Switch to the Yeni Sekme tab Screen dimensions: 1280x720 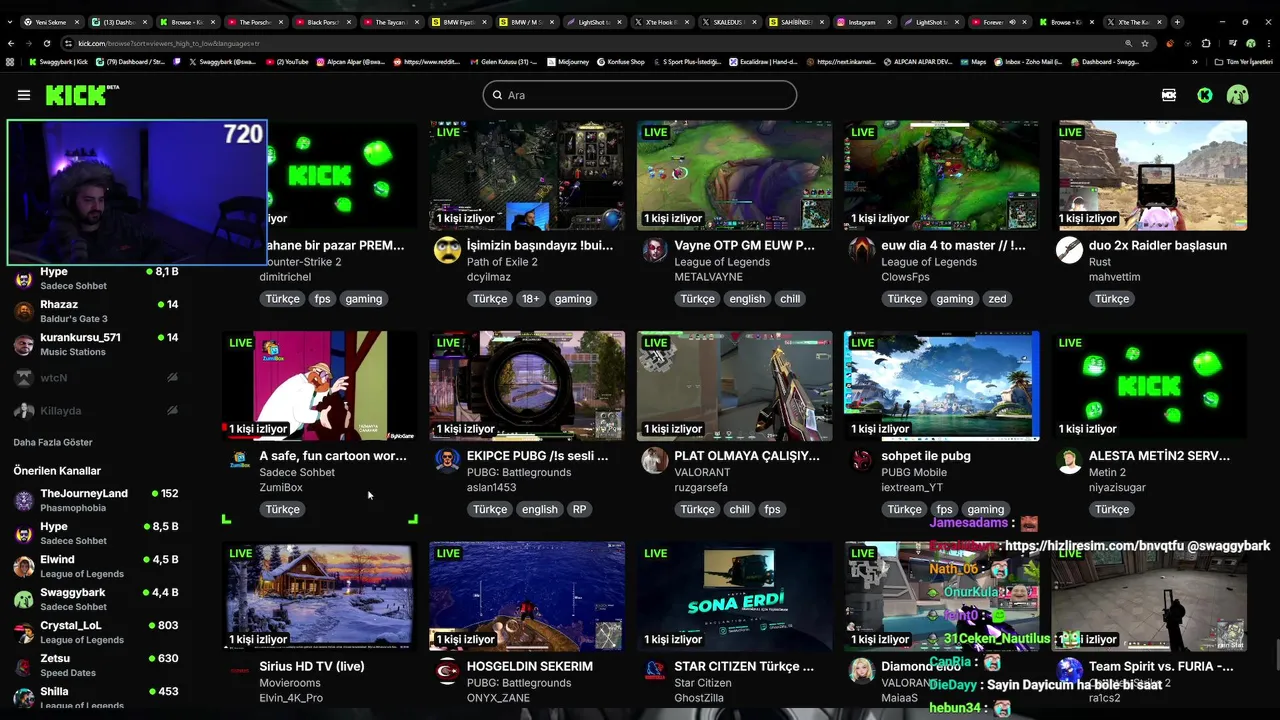pos(51,21)
